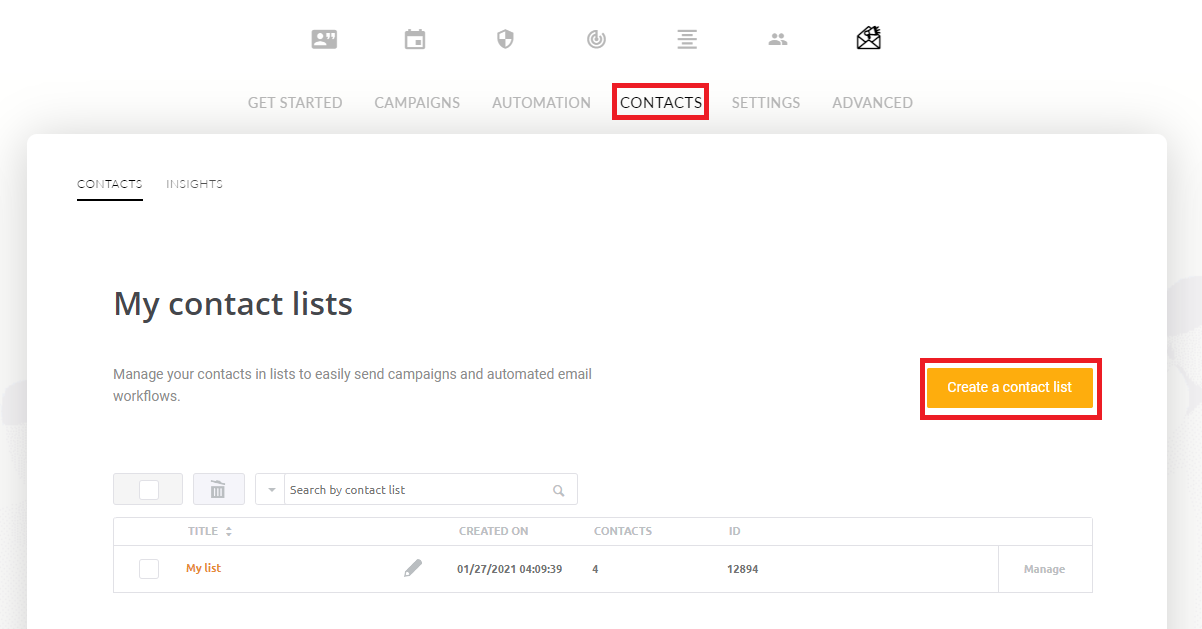Screen dimensions: 1202x629
Task: Open the centered text lines icon
Action: pos(687,39)
